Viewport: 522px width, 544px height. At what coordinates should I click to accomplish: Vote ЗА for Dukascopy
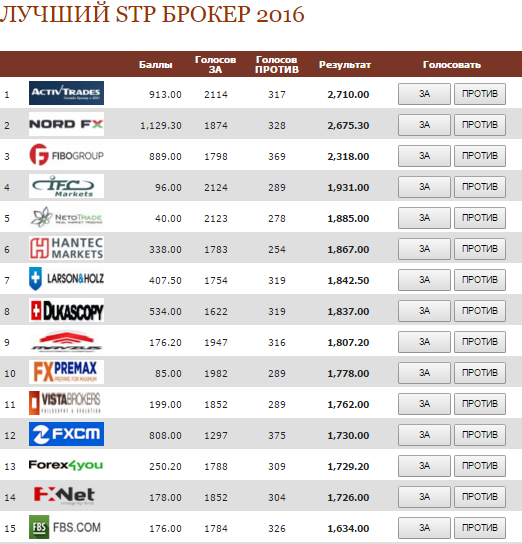(424, 311)
